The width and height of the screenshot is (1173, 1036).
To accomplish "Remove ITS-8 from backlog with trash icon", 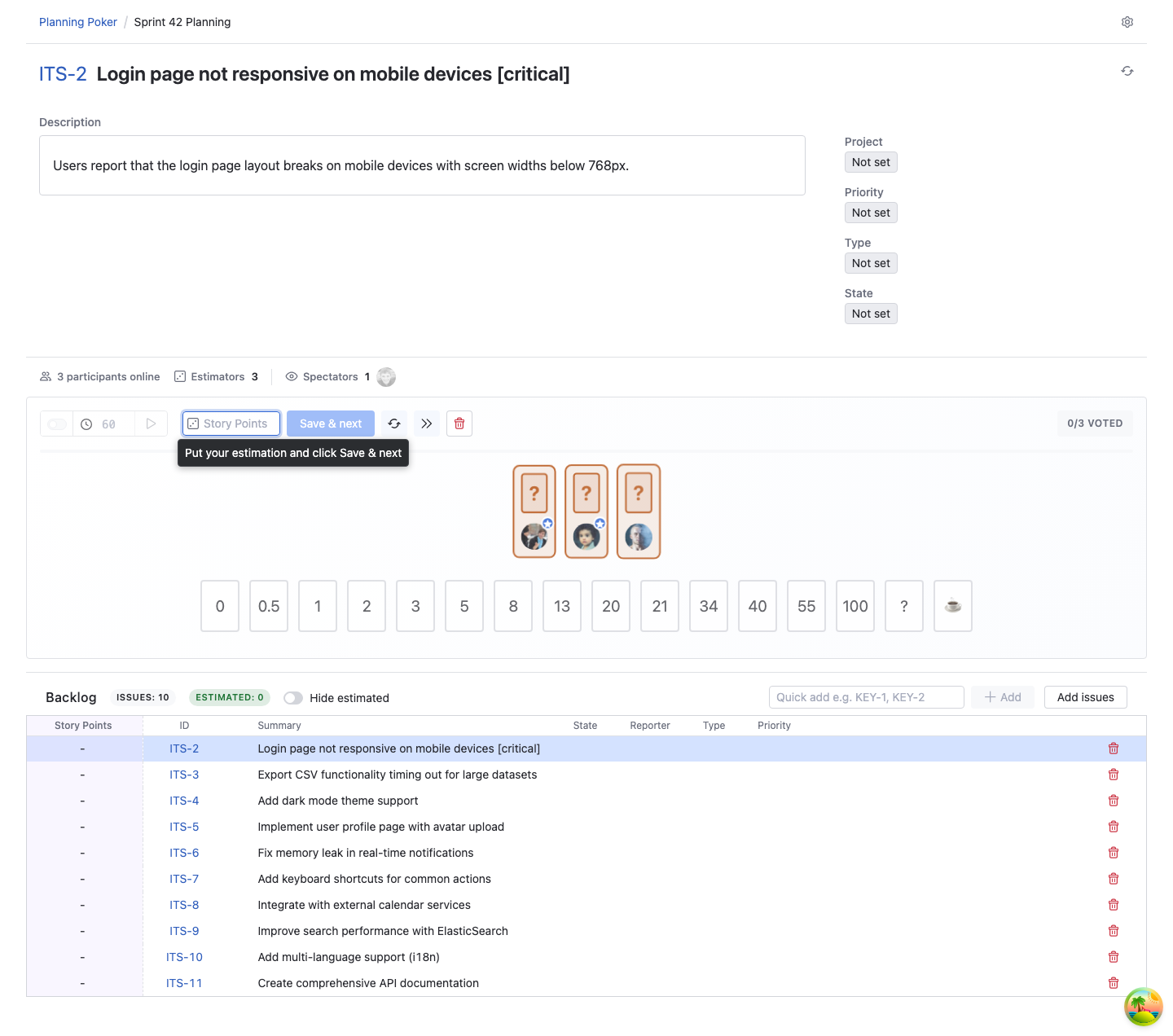I will tap(1114, 905).
